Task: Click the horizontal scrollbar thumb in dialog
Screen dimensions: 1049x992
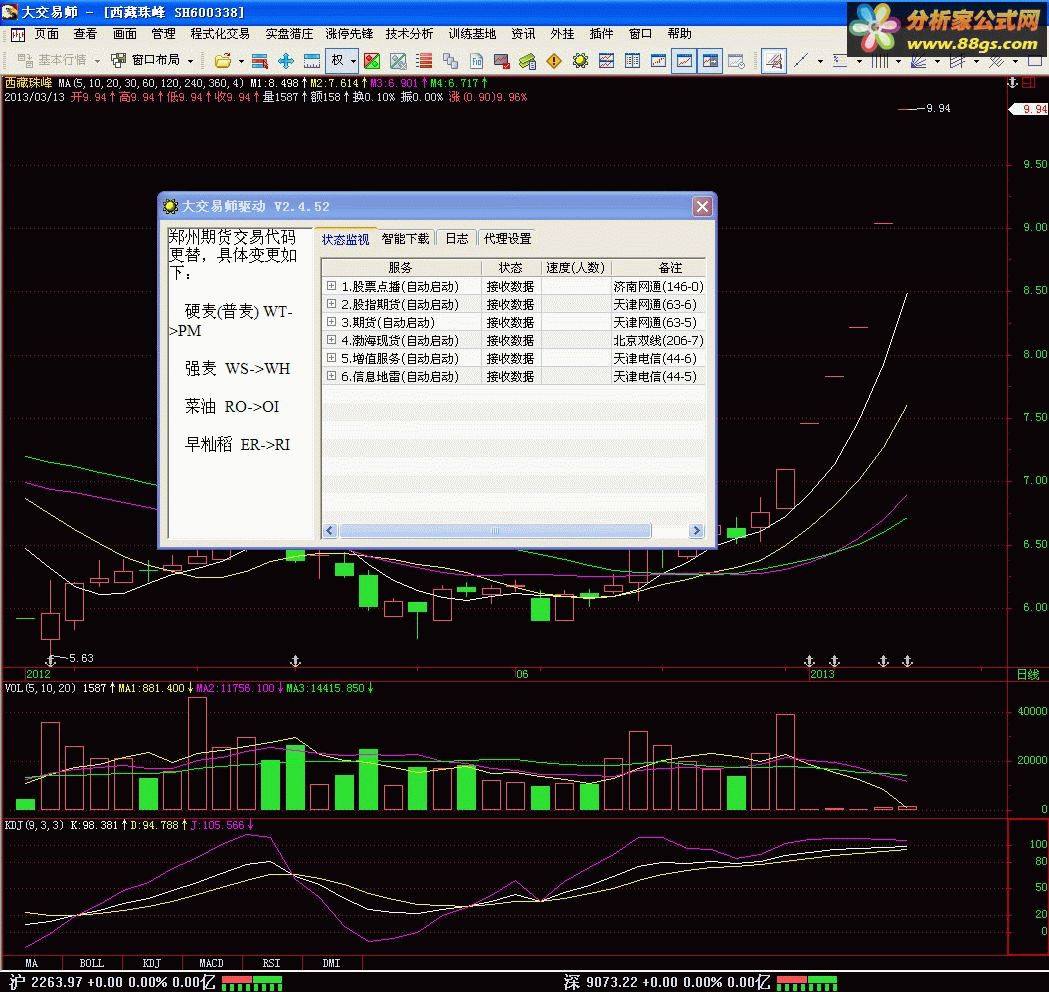Action: (494, 530)
